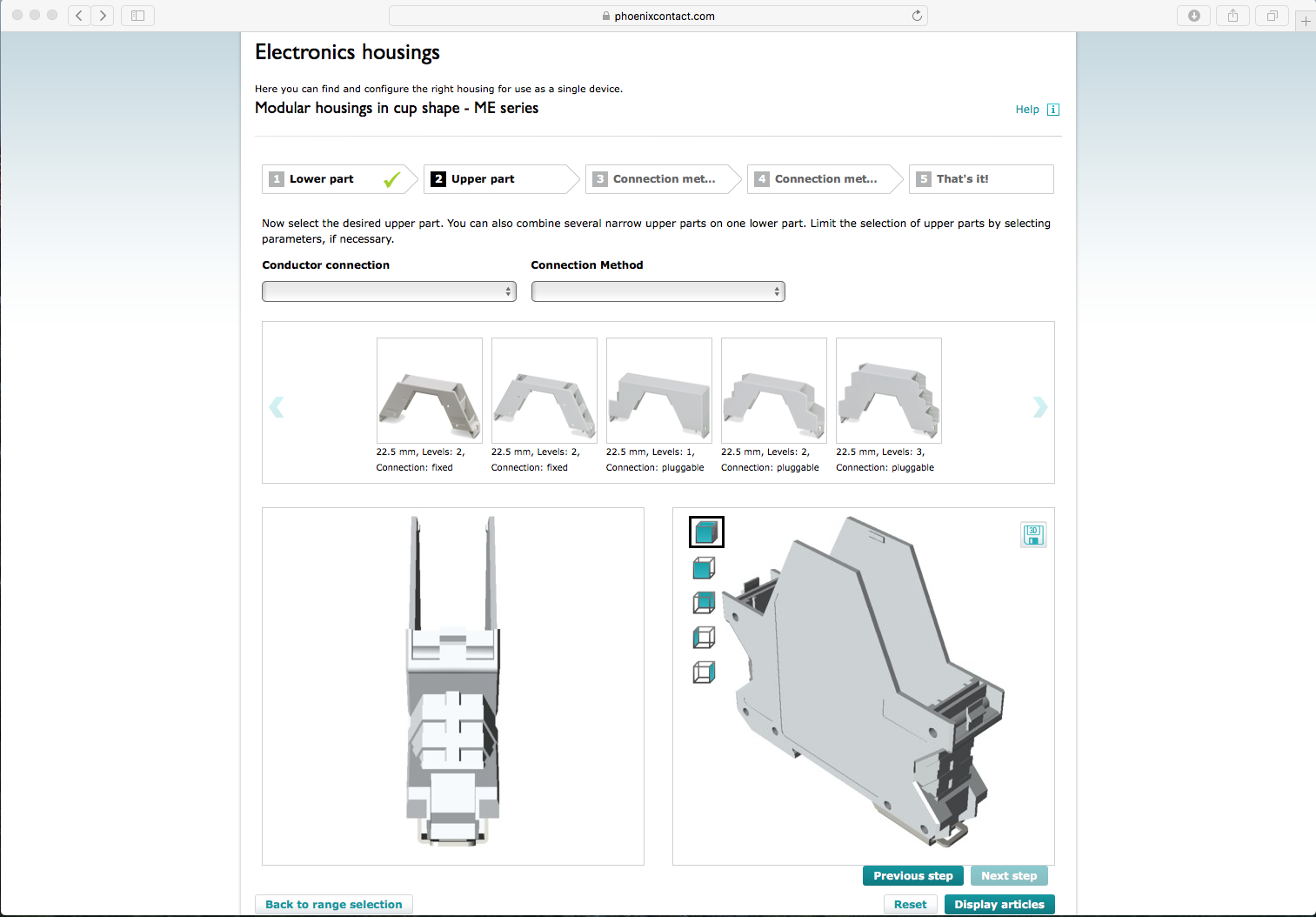1316x917 pixels.
Task: Open Connection Method dropdown
Action: pyautogui.click(x=658, y=291)
